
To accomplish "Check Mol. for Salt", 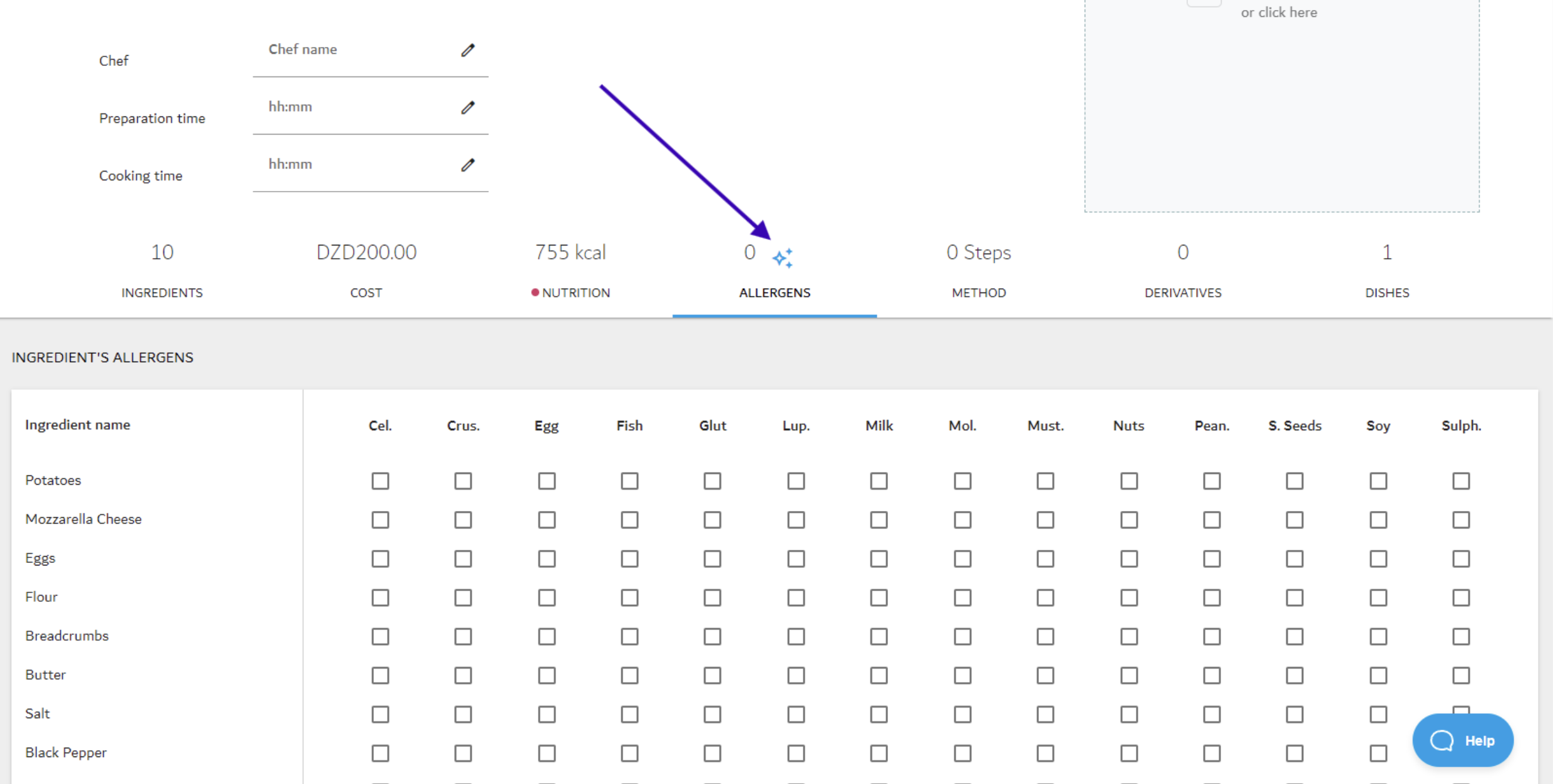I will coord(962,714).
